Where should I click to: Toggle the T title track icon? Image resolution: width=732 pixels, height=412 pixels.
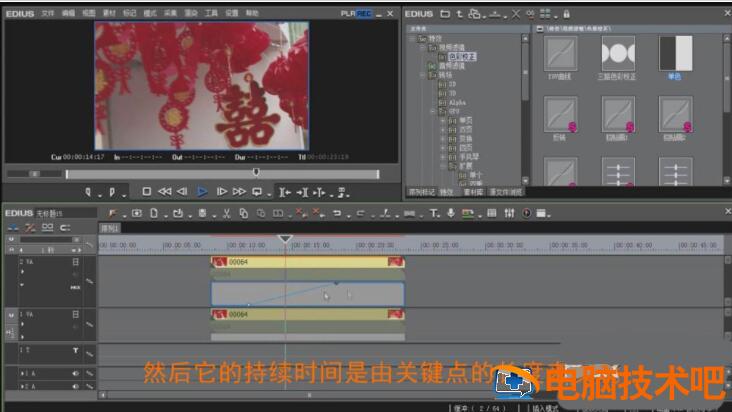[x=75, y=350]
